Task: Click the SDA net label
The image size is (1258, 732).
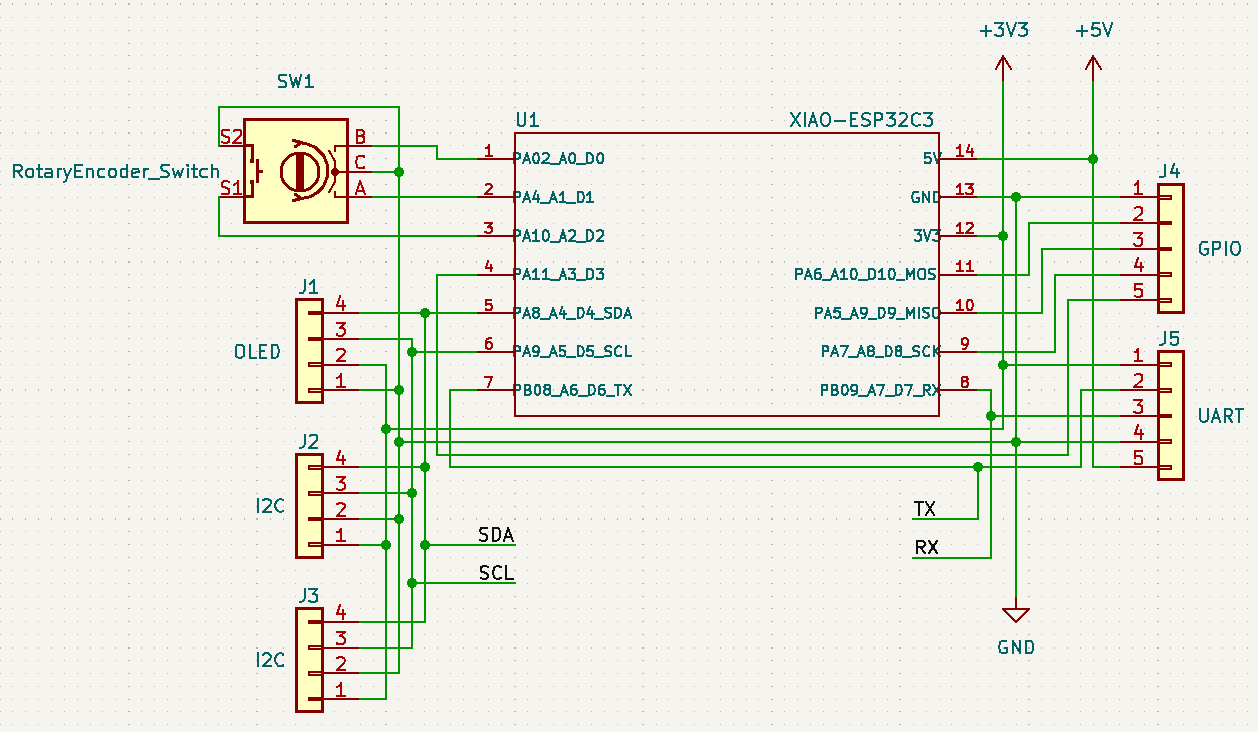Action: tap(496, 536)
